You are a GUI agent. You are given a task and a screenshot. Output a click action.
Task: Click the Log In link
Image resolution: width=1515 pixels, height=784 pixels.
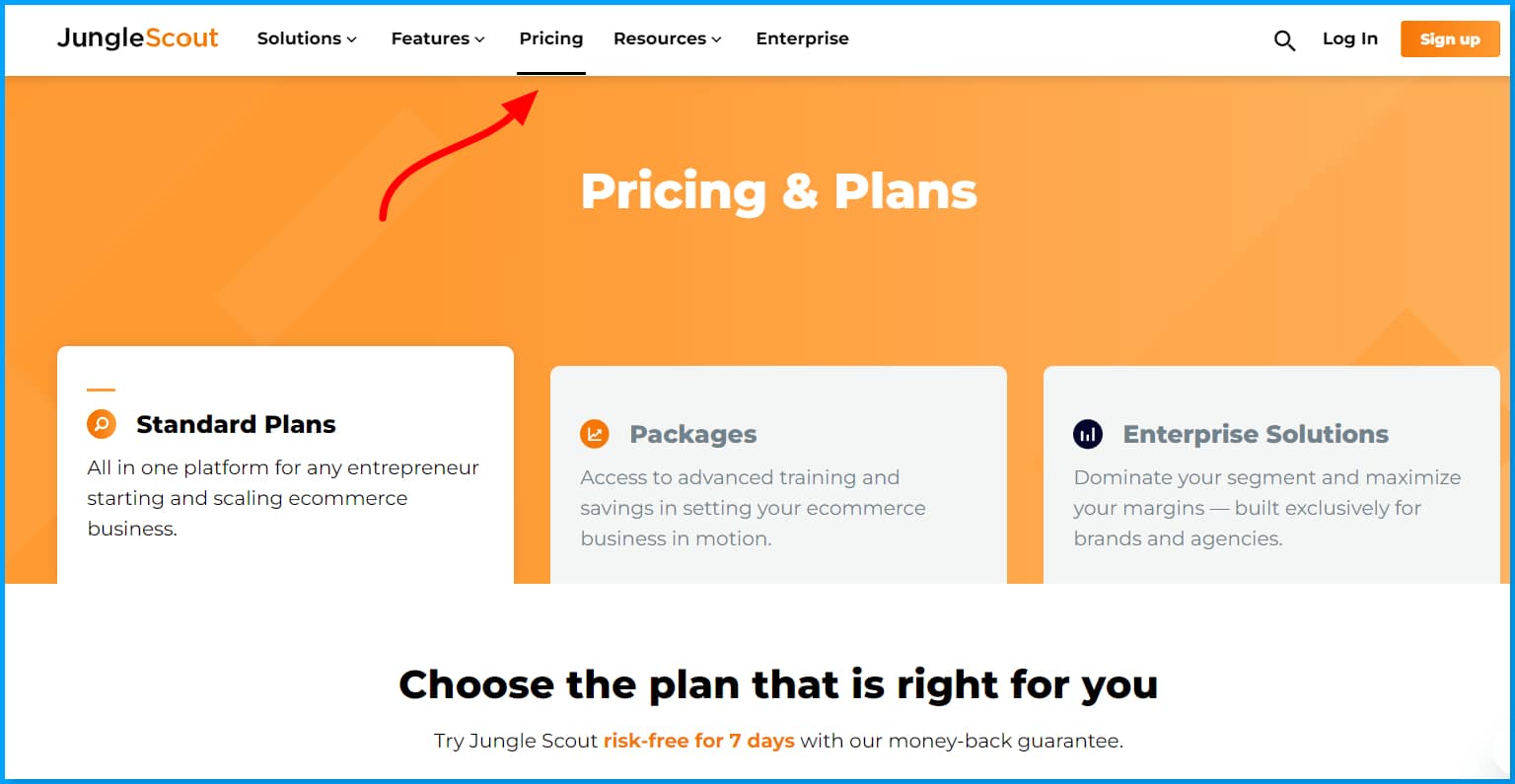1350,38
